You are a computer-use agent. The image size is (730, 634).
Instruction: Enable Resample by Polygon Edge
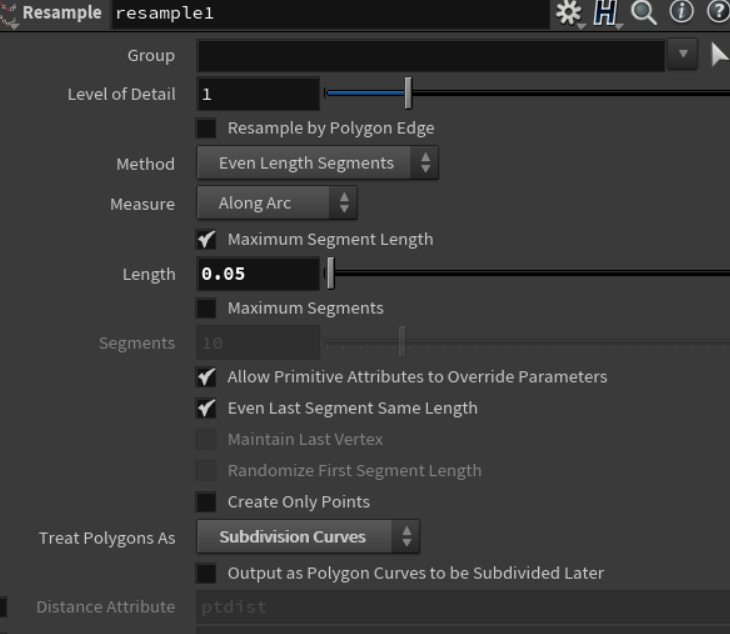coord(206,128)
